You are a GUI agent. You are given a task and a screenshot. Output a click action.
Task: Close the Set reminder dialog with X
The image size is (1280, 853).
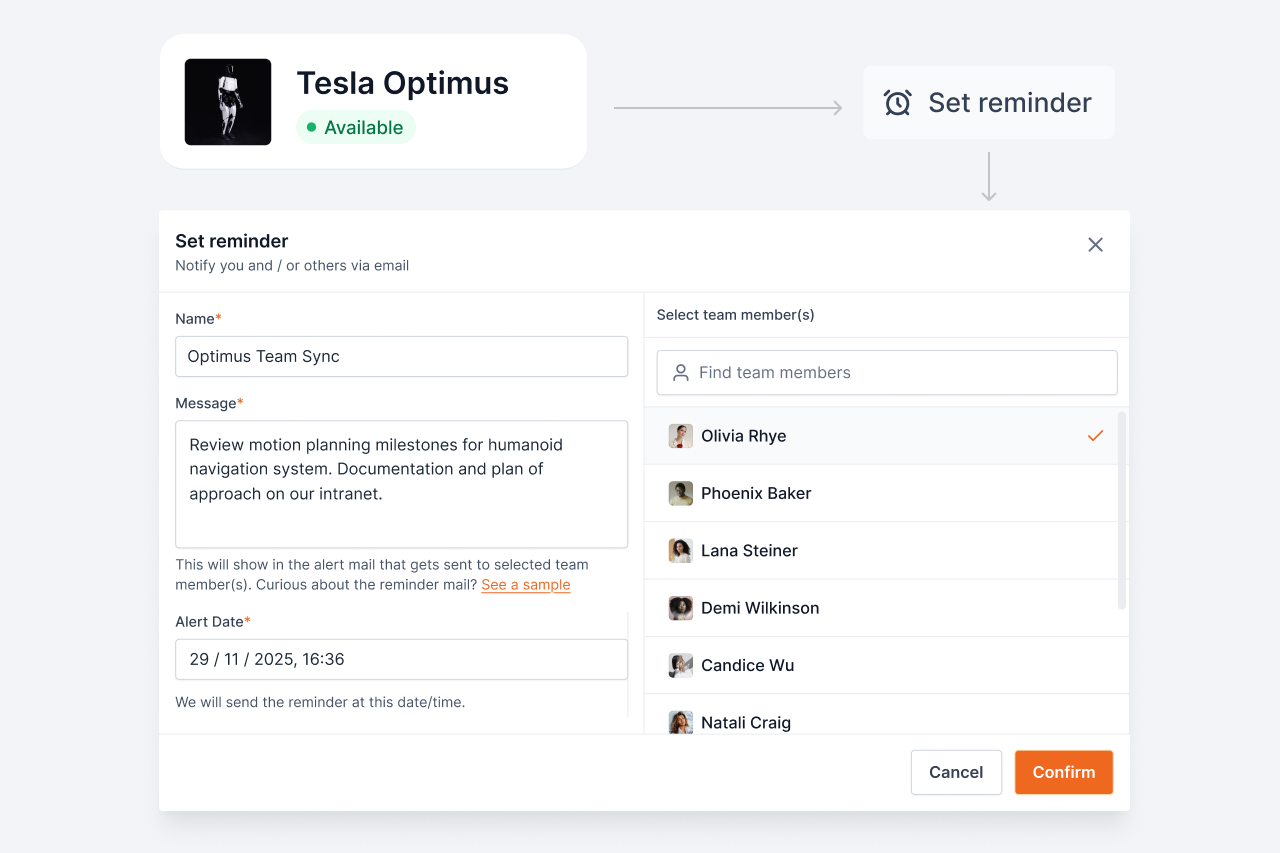point(1095,245)
